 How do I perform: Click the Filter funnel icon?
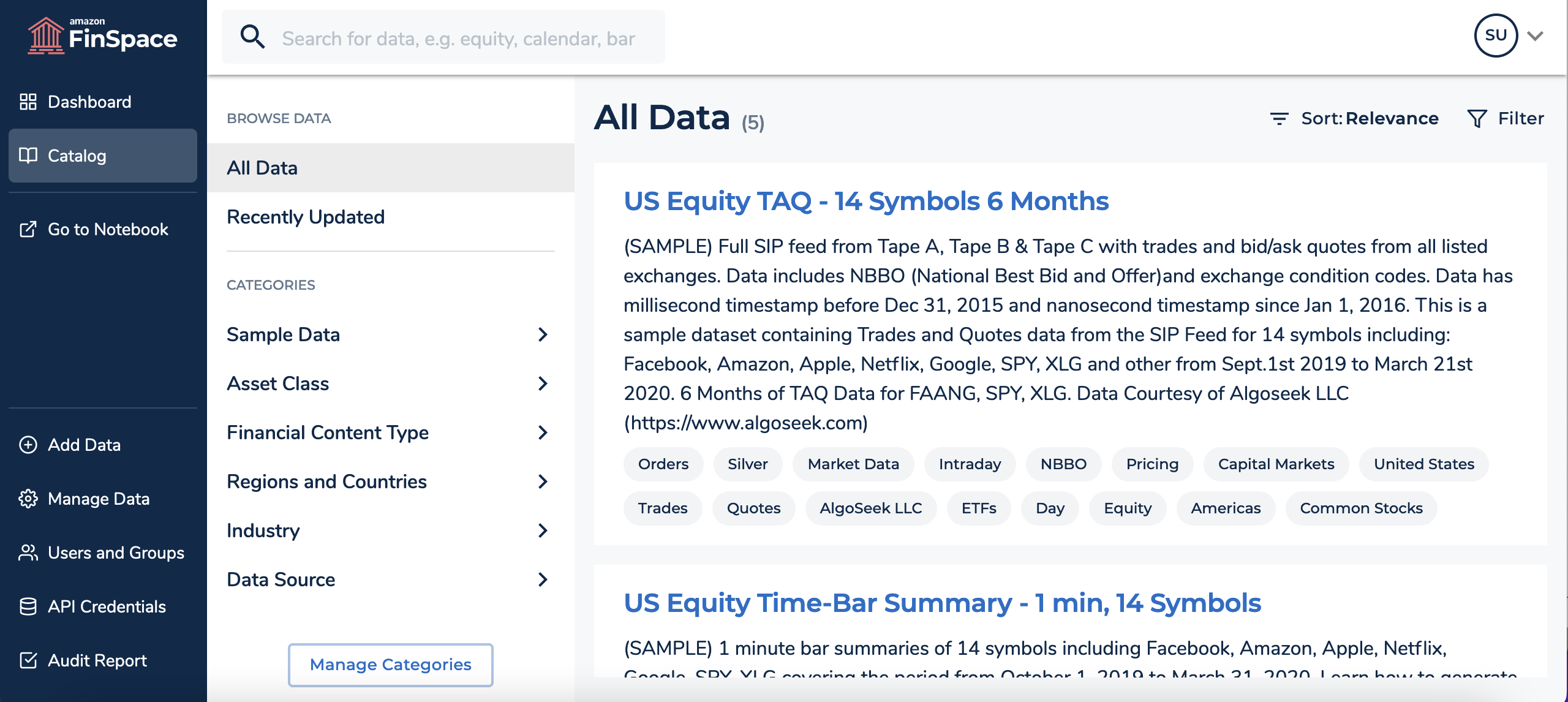pos(1477,118)
